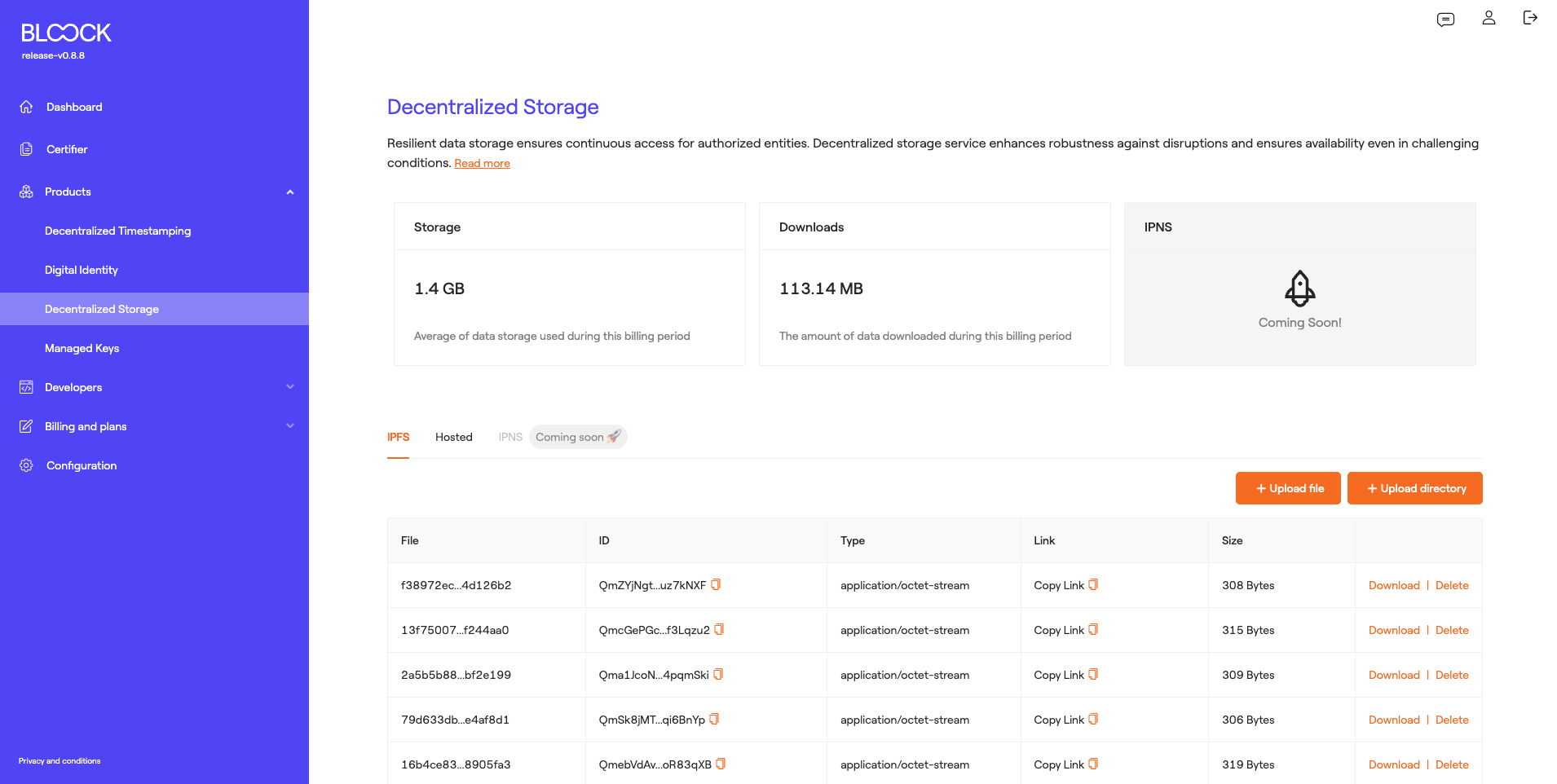This screenshot has height=784, width=1557.
Task: Click the Billing and plans edit icon
Action: click(x=26, y=426)
